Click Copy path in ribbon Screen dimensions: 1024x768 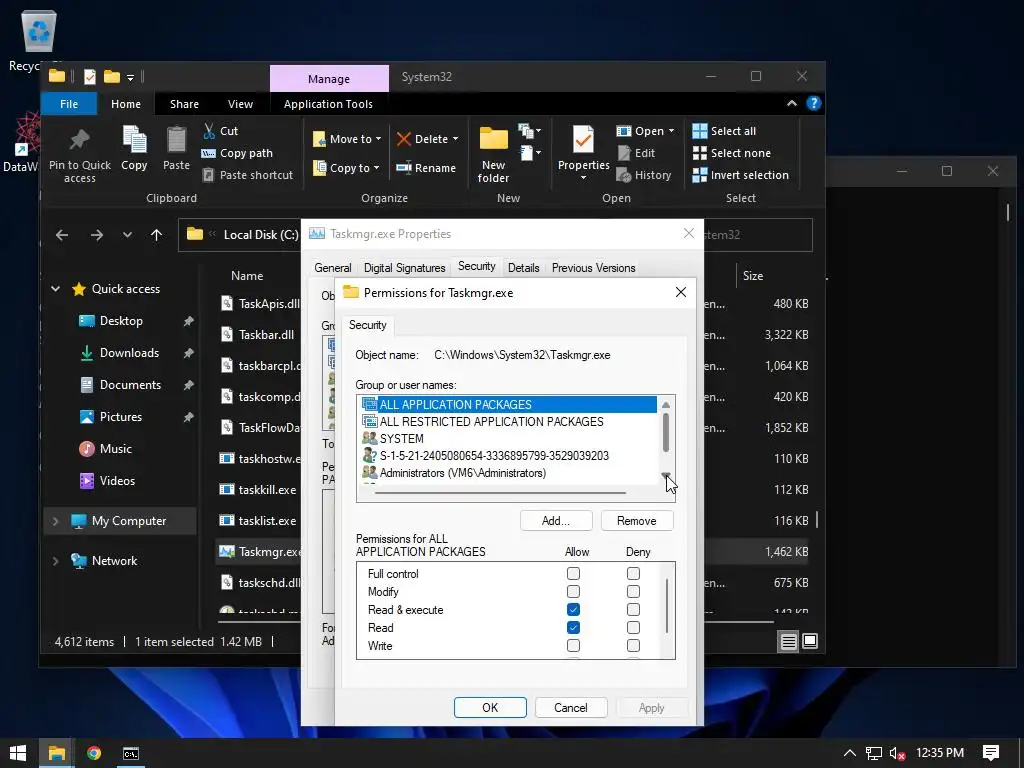pyautogui.click(x=237, y=153)
